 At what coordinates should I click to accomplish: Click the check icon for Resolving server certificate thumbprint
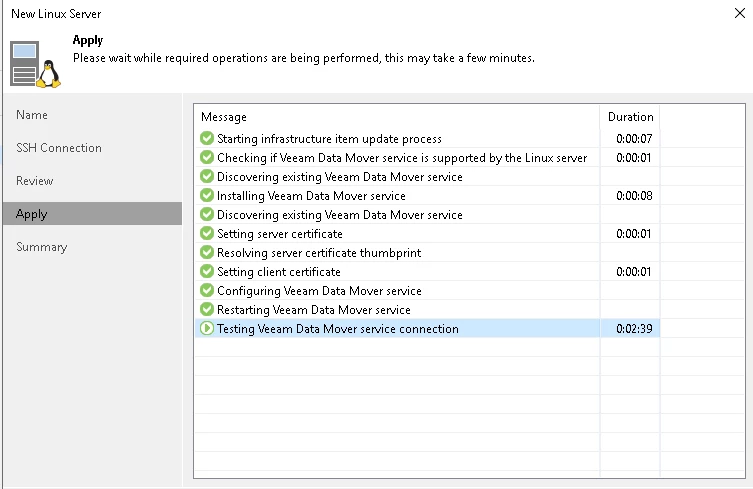click(207, 253)
